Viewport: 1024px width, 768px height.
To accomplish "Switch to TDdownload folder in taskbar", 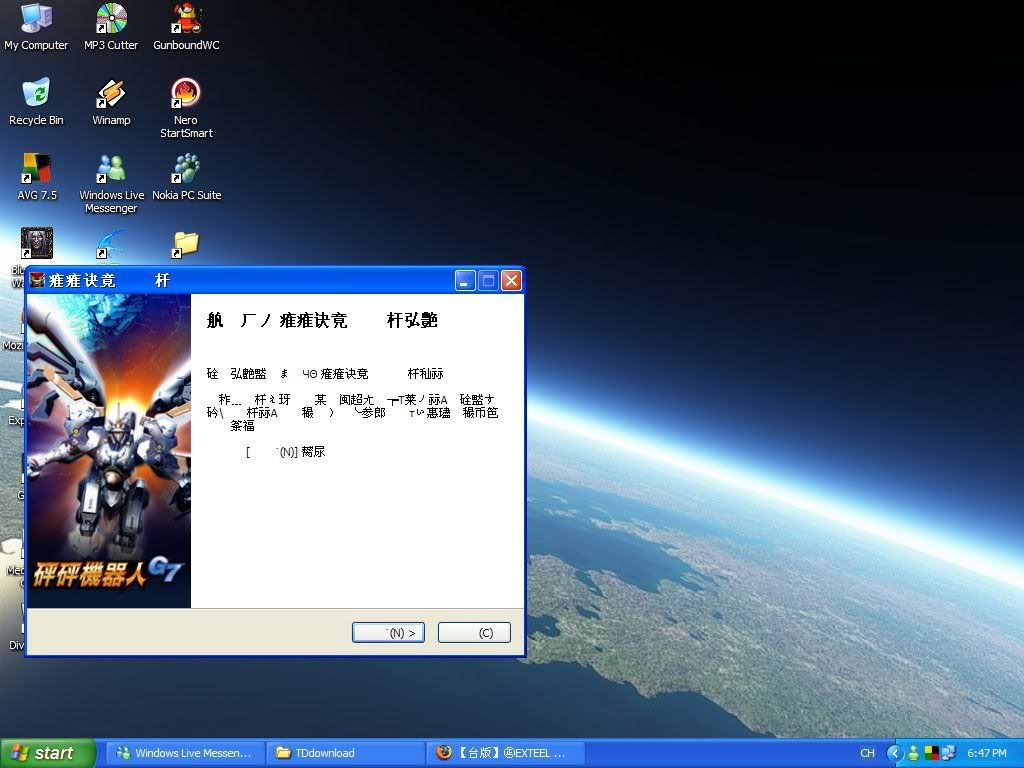I will [x=346, y=753].
